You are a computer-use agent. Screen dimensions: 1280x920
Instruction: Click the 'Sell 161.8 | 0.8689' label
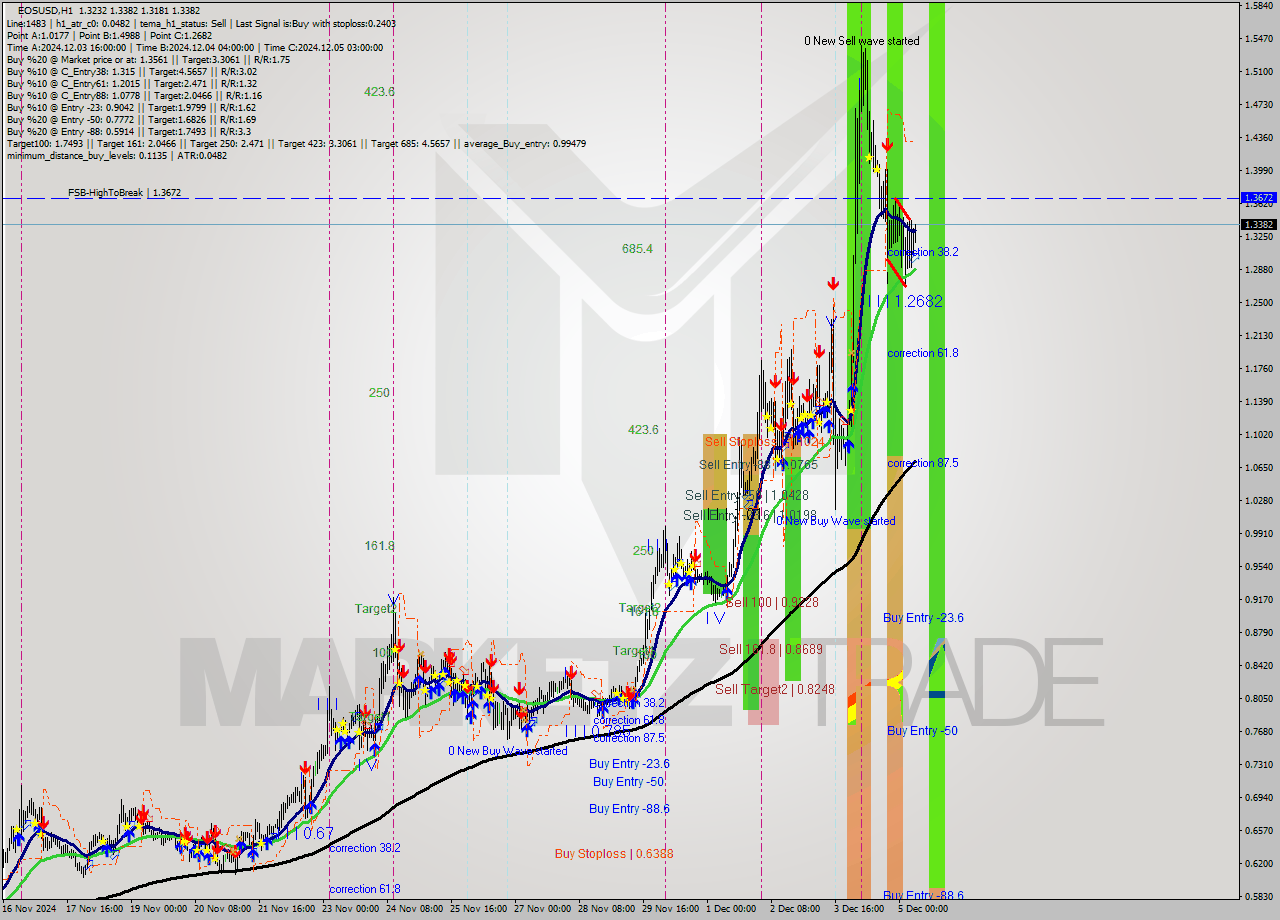(x=771, y=649)
